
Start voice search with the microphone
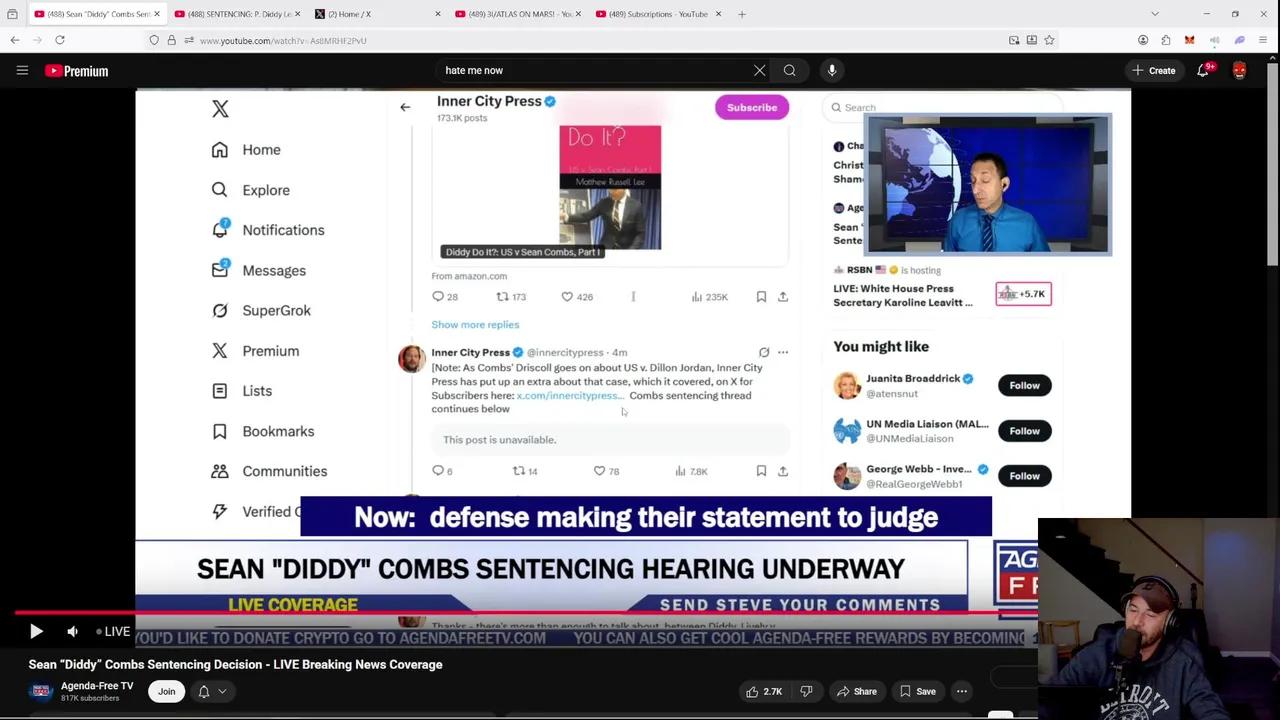[x=832, y=70]
